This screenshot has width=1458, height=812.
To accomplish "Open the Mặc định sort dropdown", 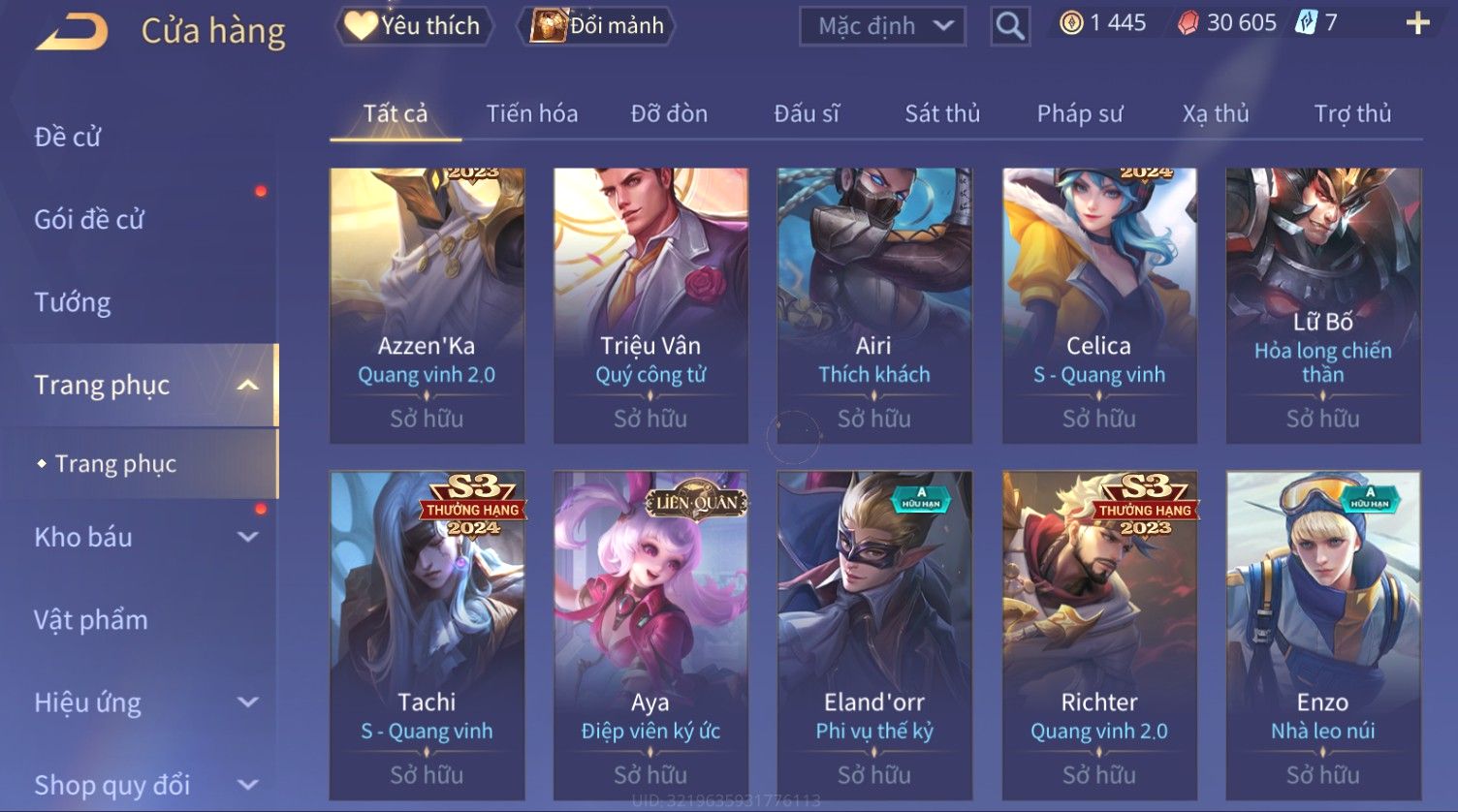I will pyautogui.click(x=882, y=26).
